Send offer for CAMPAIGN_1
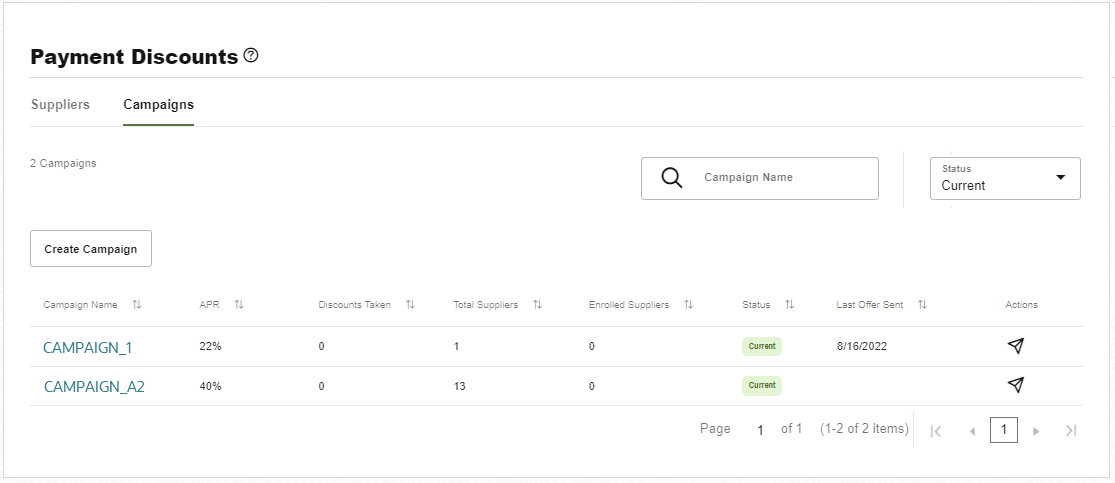Screen dimensions: 1115x483 1015,346
